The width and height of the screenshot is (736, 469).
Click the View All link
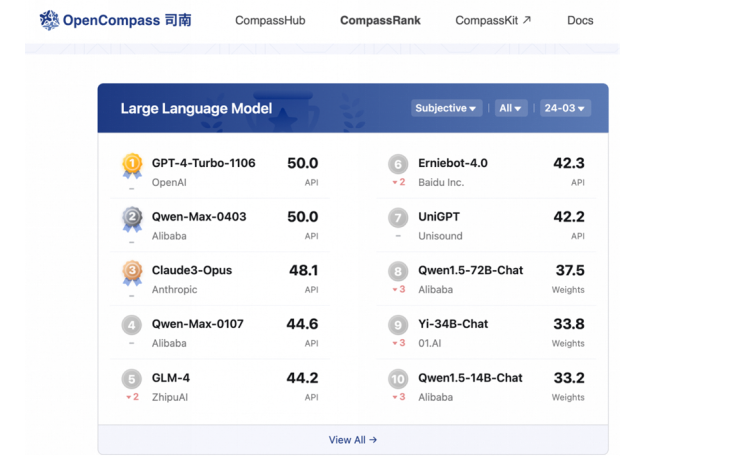[353, 440]
